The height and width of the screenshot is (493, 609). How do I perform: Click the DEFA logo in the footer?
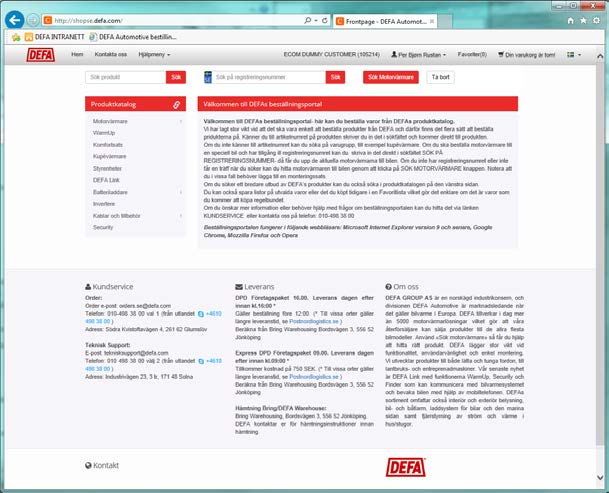click(x=405, y=467)
